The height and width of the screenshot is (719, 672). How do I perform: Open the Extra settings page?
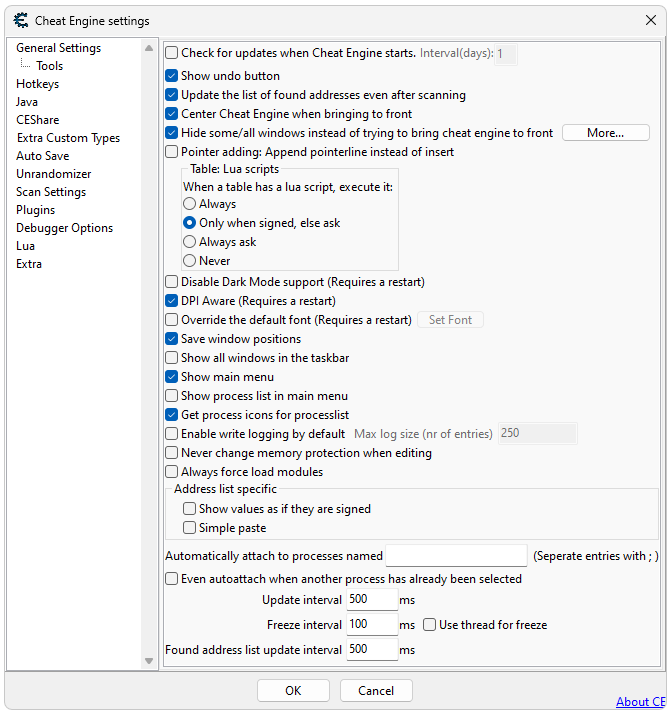coord(29,264)
